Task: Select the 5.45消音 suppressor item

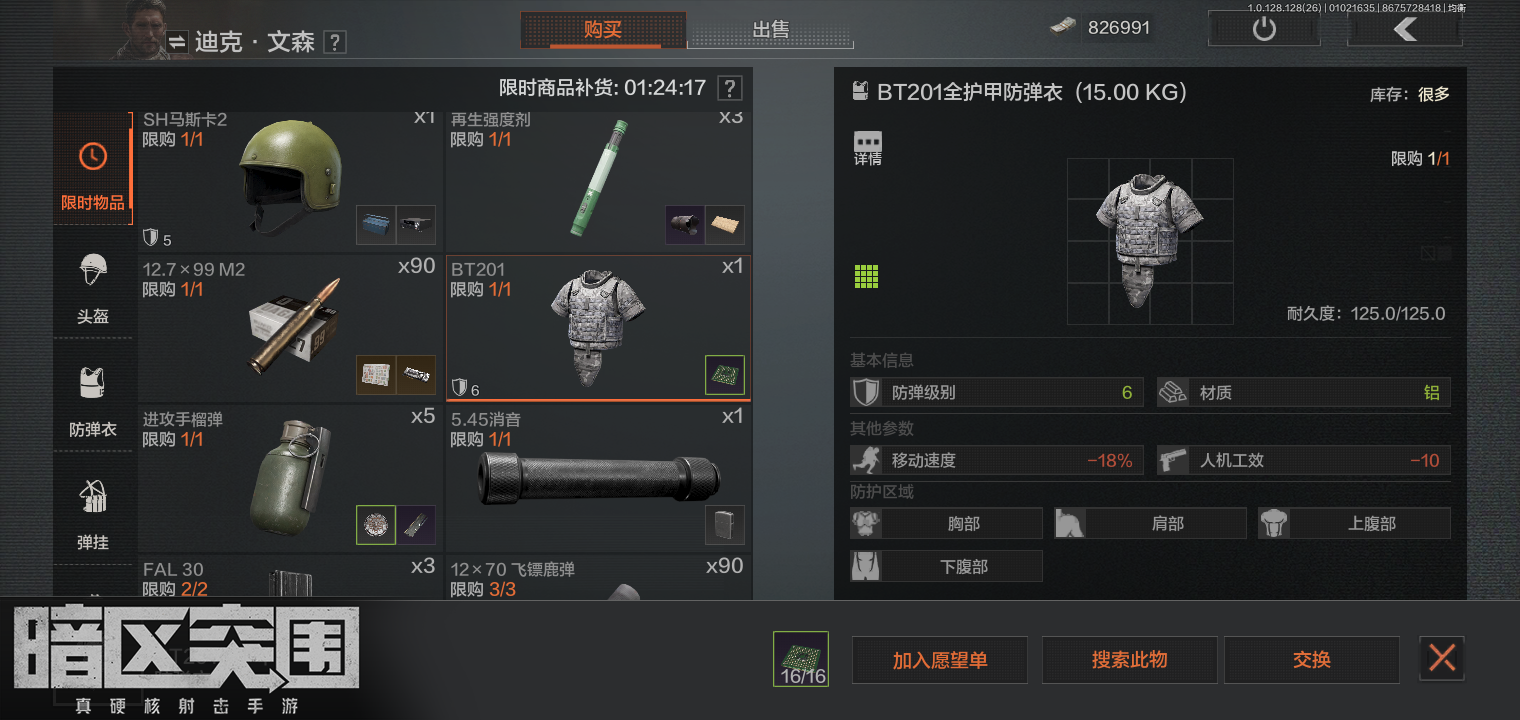Action: tap(598, 478)
